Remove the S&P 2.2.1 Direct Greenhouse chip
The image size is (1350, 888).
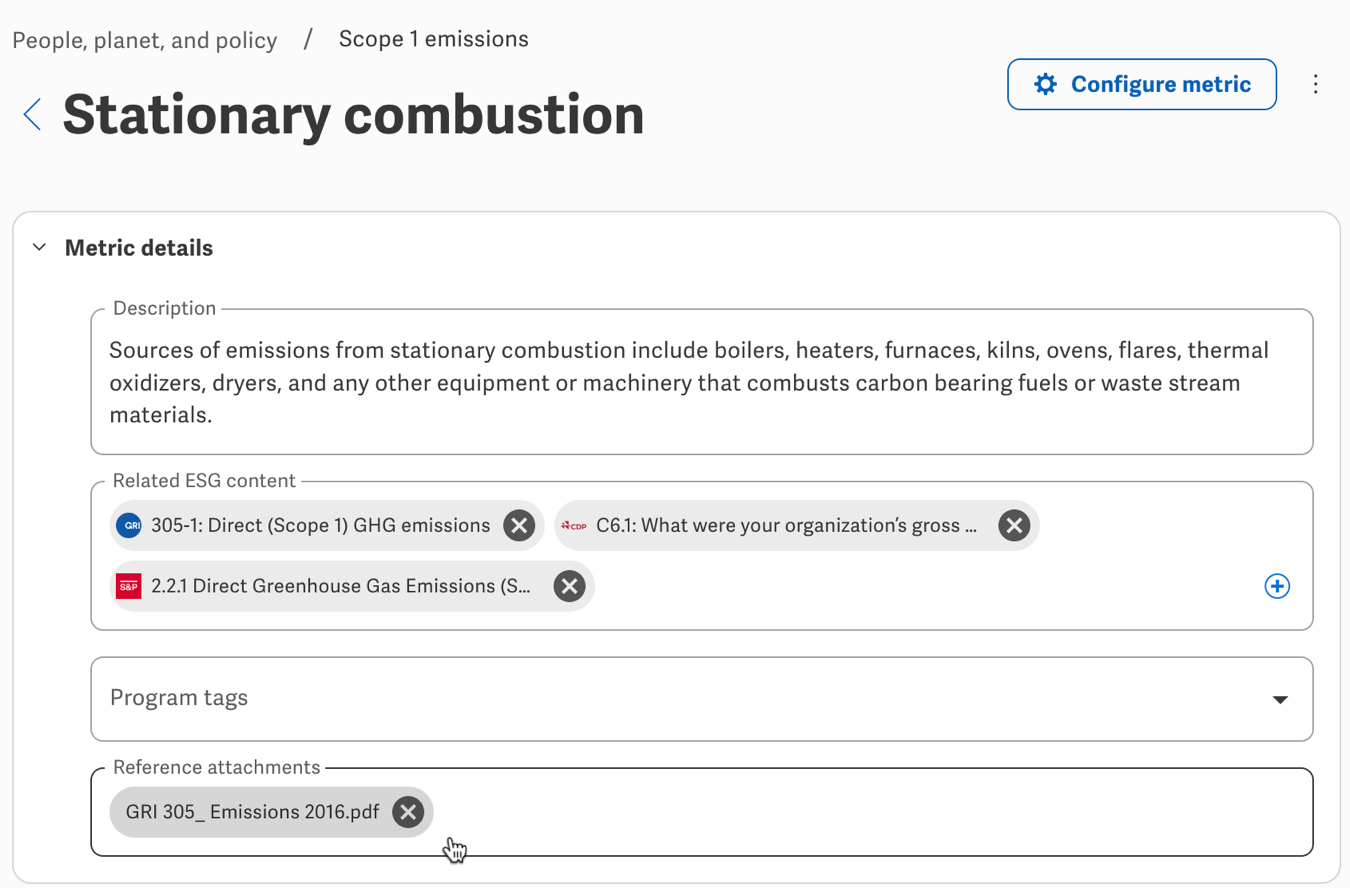pos(569,586)
